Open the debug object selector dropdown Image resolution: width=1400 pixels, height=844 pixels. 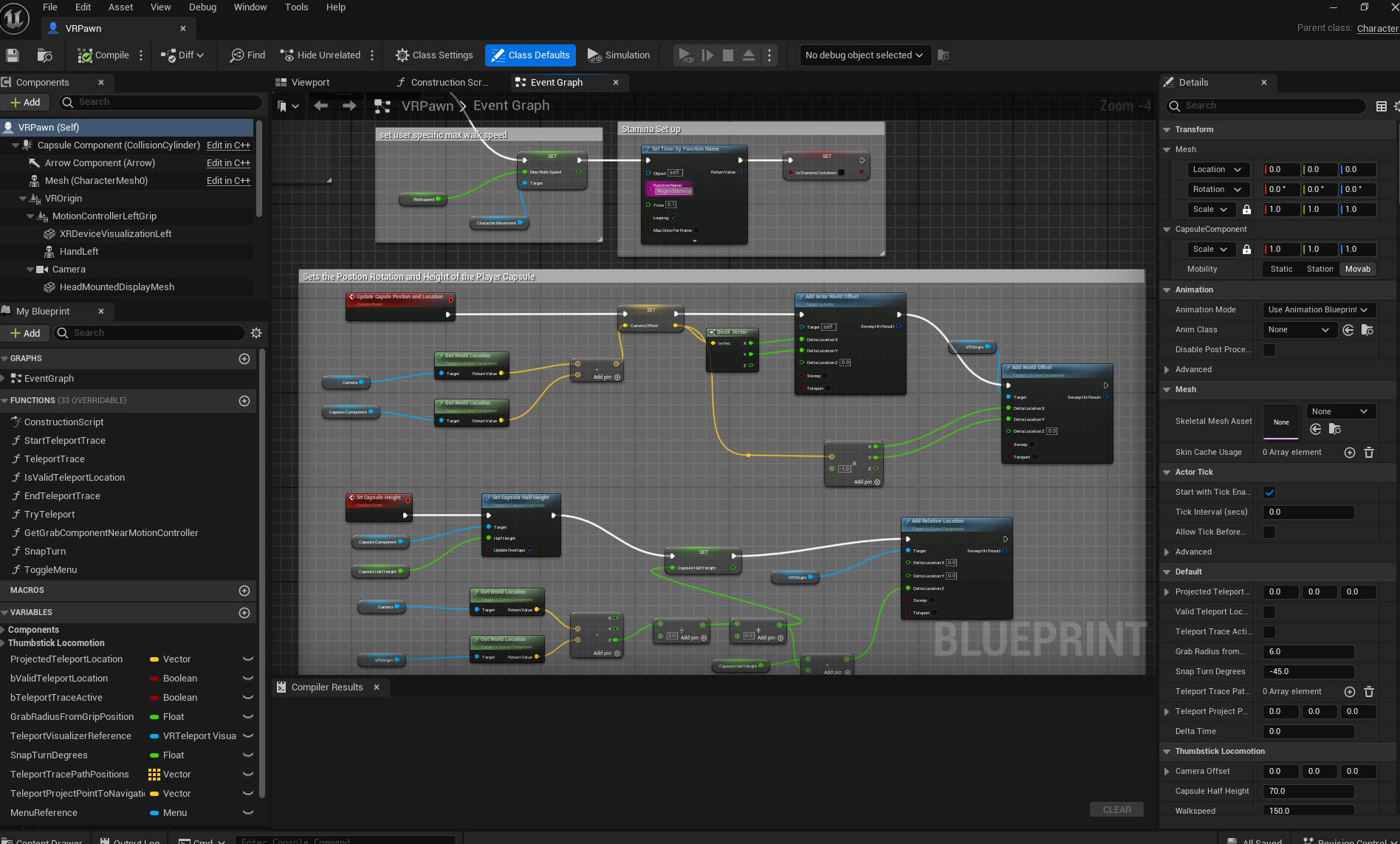(864, 55)
